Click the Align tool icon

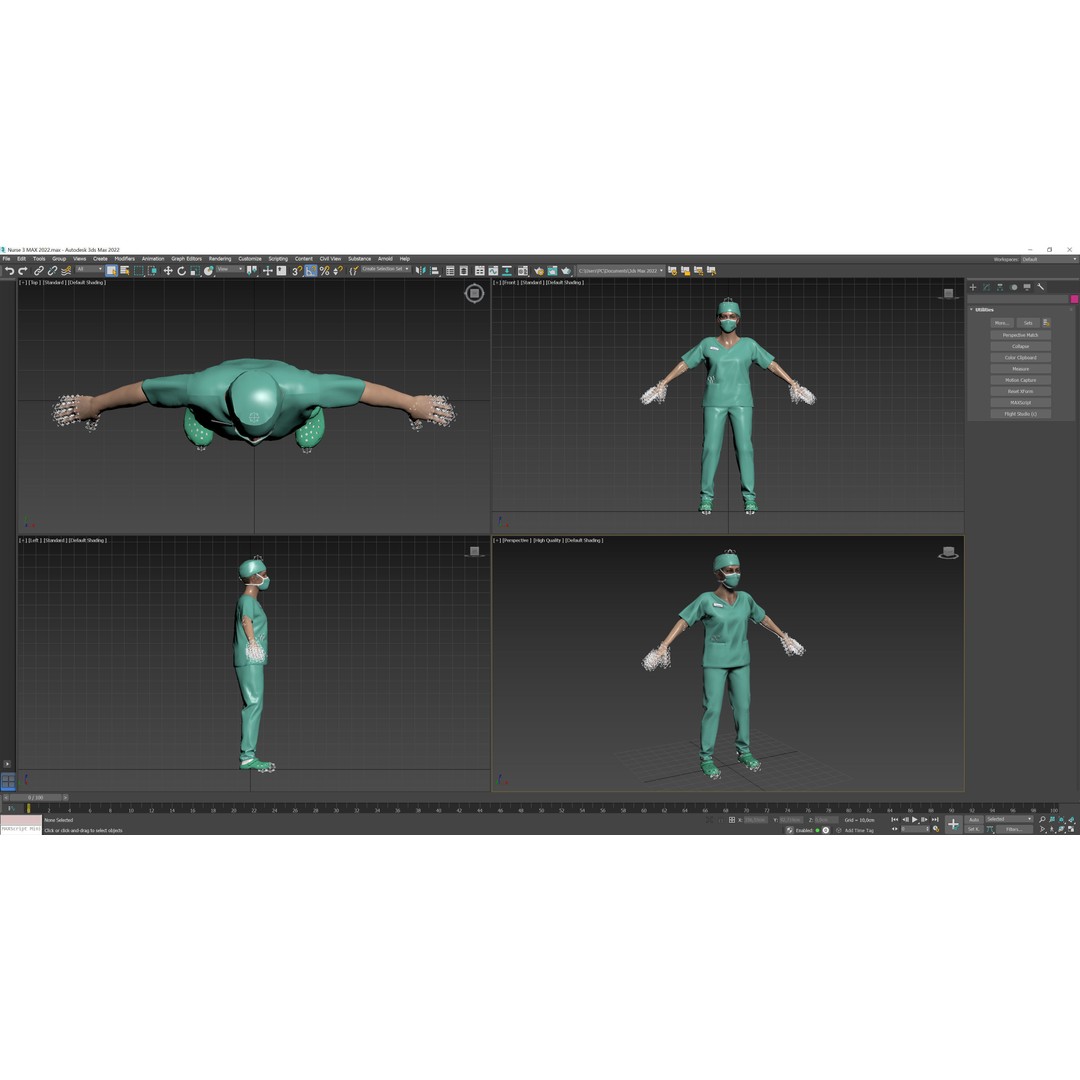click(x=435, y=271)
